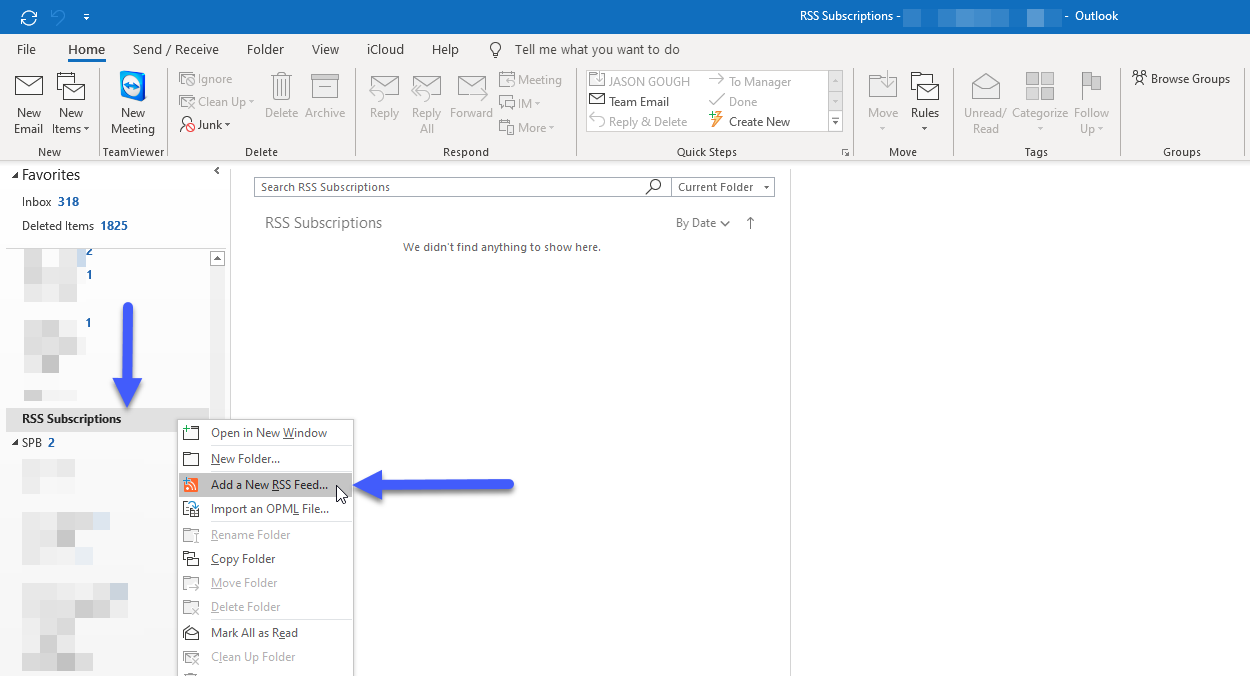
Task: Reply with a Meeting
Action: [531, 80]
